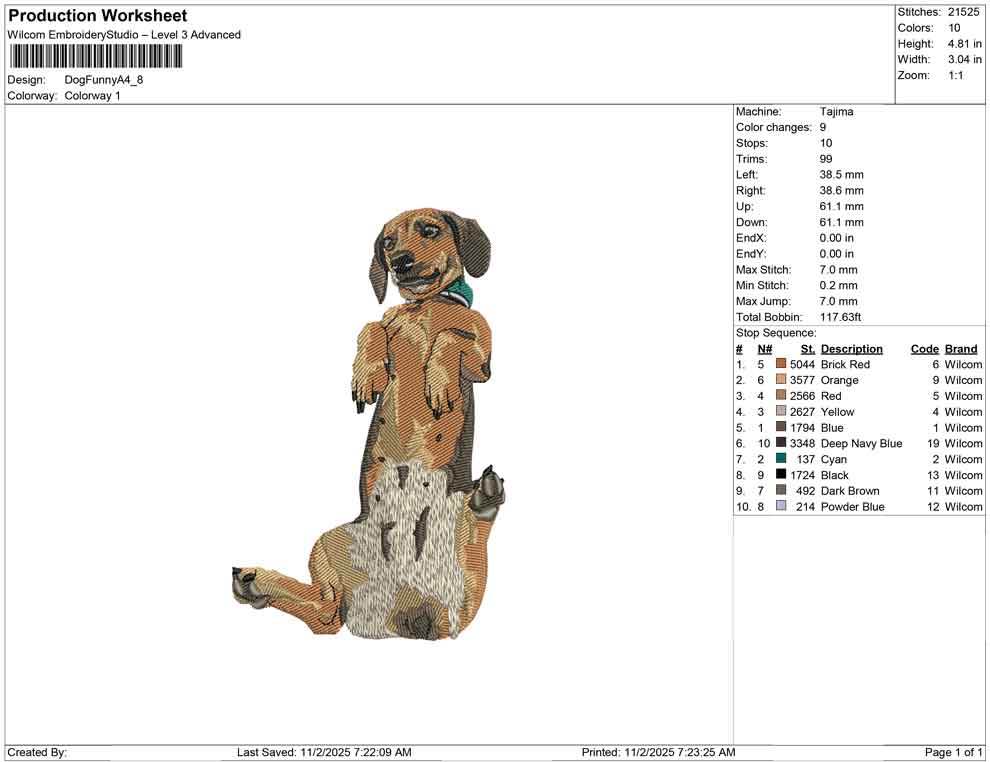Viewport: 990px width, 762px height.
Task: Click the Total Bobbin value 117.63ft
Action: [840, 317]
